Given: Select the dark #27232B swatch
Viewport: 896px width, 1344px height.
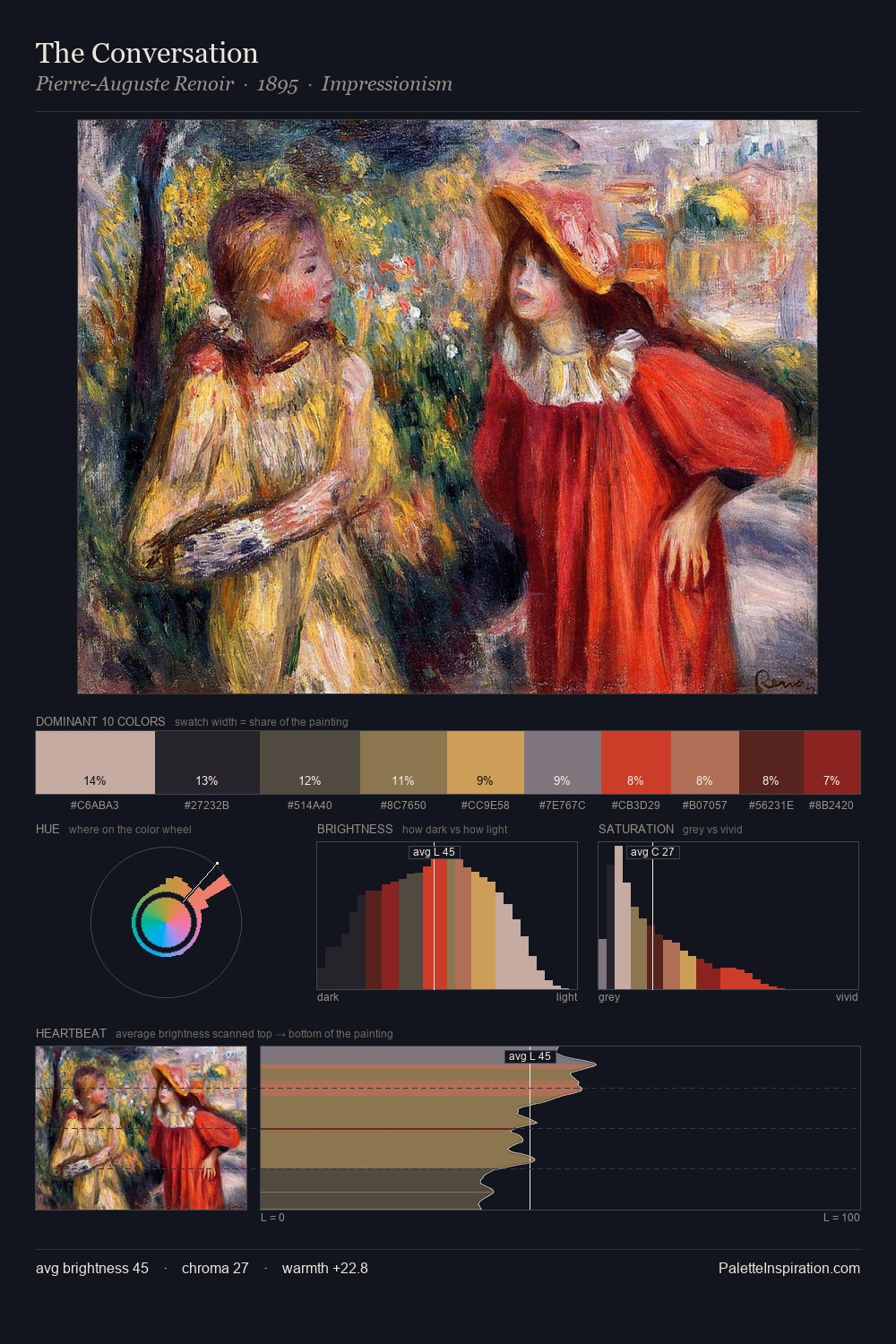Looking at the screenshot, I should pos(206,762).
